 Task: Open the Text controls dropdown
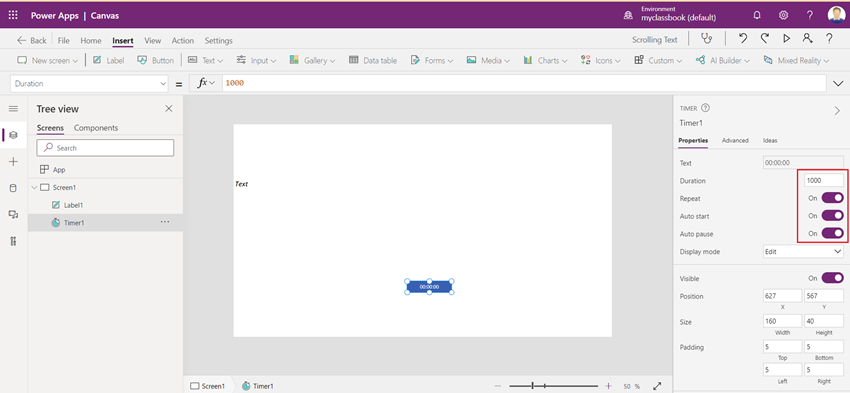(x=205, y=61)
